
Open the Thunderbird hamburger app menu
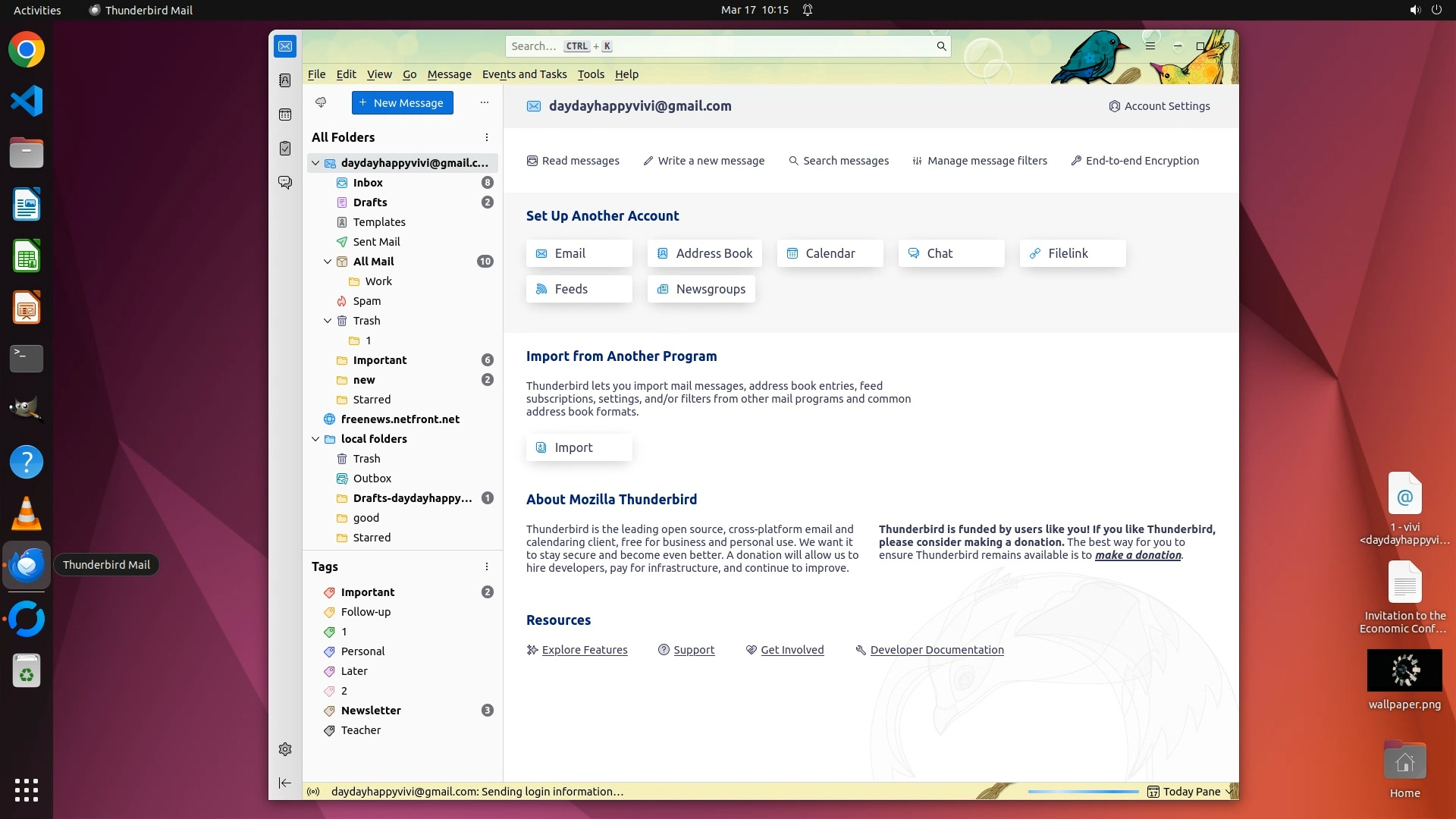pyautogui.click(x=1150, y=46)
